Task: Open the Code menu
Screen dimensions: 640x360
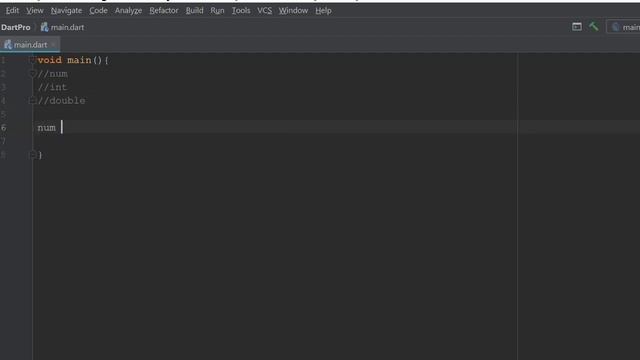Action: pyautogui.click(x=98, y=11)
